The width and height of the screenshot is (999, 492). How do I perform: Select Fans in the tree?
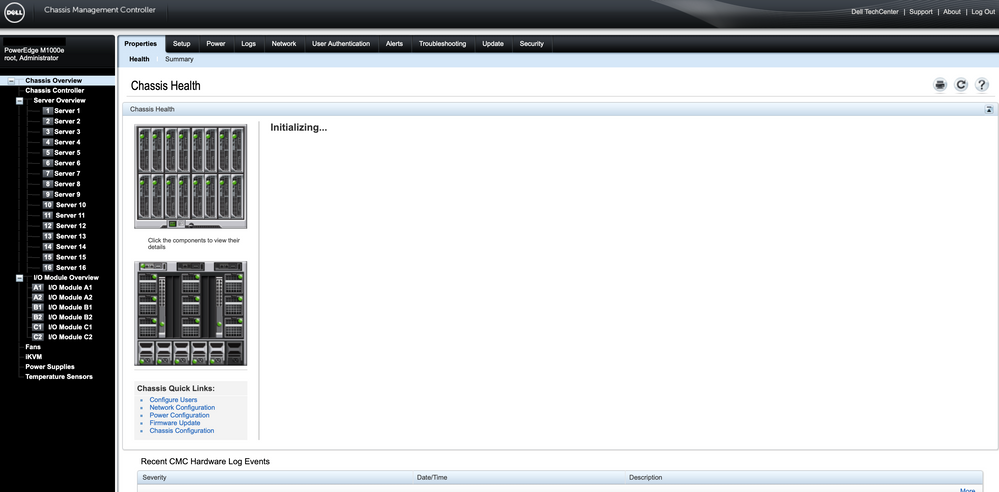tap(33, 347)
